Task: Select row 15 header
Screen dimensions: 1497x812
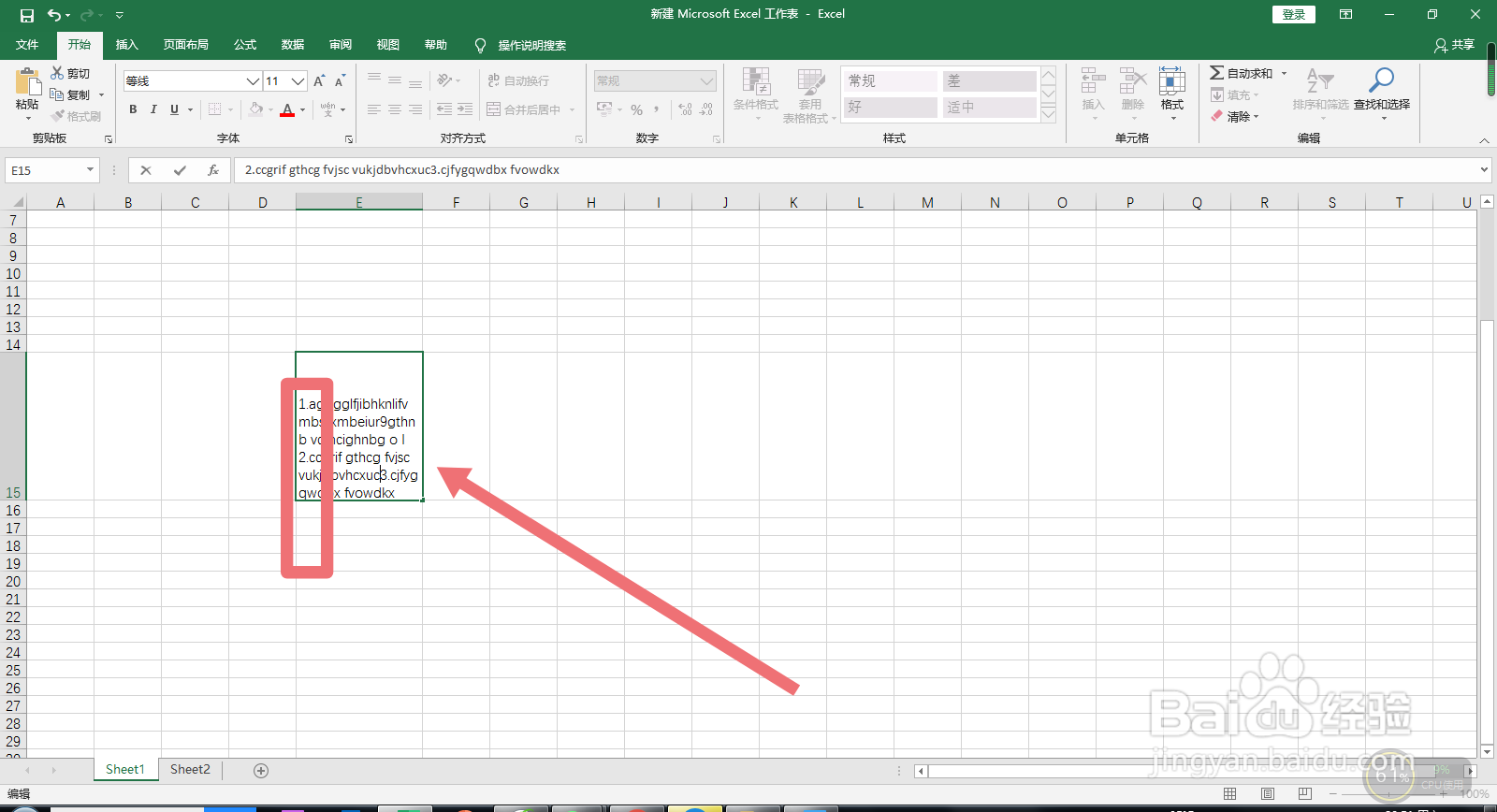Action: point(13,427)
